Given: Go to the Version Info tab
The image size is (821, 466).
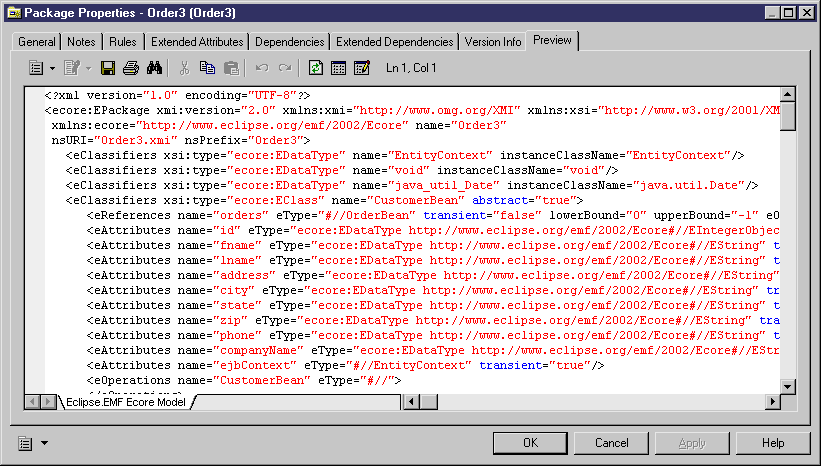Looking at the screenshot, I should 493,42.
